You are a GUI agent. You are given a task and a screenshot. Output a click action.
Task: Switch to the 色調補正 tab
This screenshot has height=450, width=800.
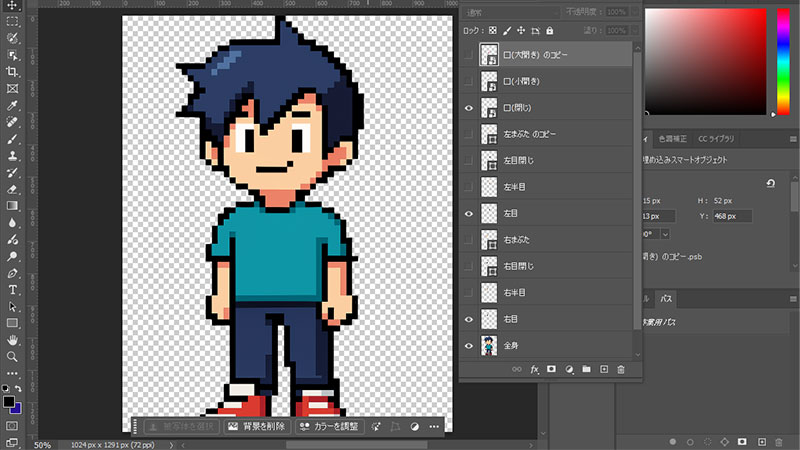(672, 139)
